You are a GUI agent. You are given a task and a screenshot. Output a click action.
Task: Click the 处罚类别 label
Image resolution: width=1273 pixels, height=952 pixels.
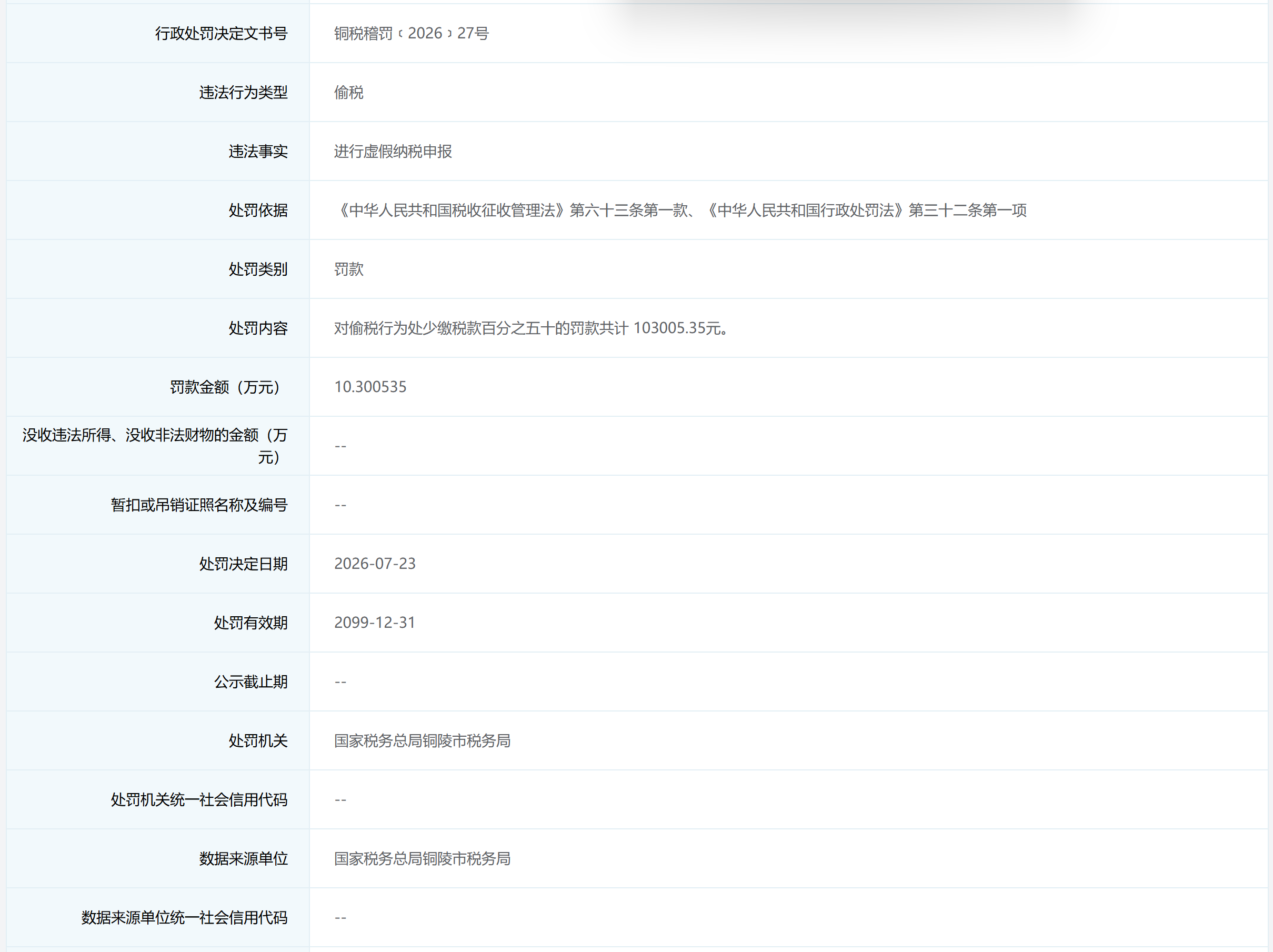(x=258, y=269)
